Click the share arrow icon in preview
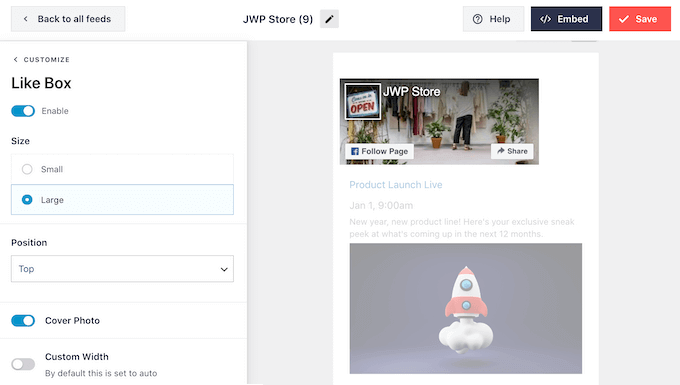Image resolution: width=680 pixels, height=385 pixels. coord(500,151)
